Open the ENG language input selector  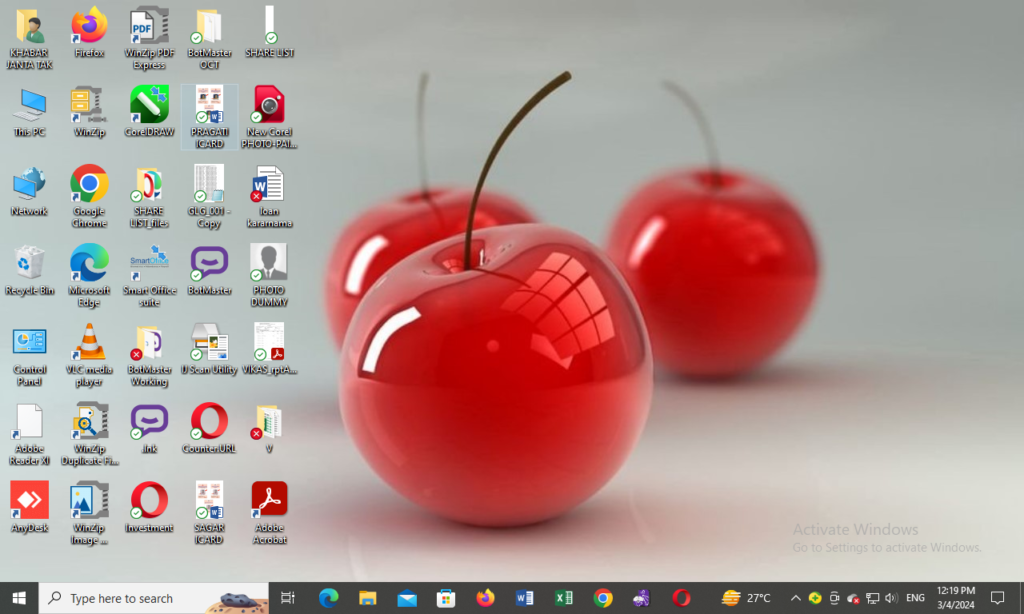[914, 598]
